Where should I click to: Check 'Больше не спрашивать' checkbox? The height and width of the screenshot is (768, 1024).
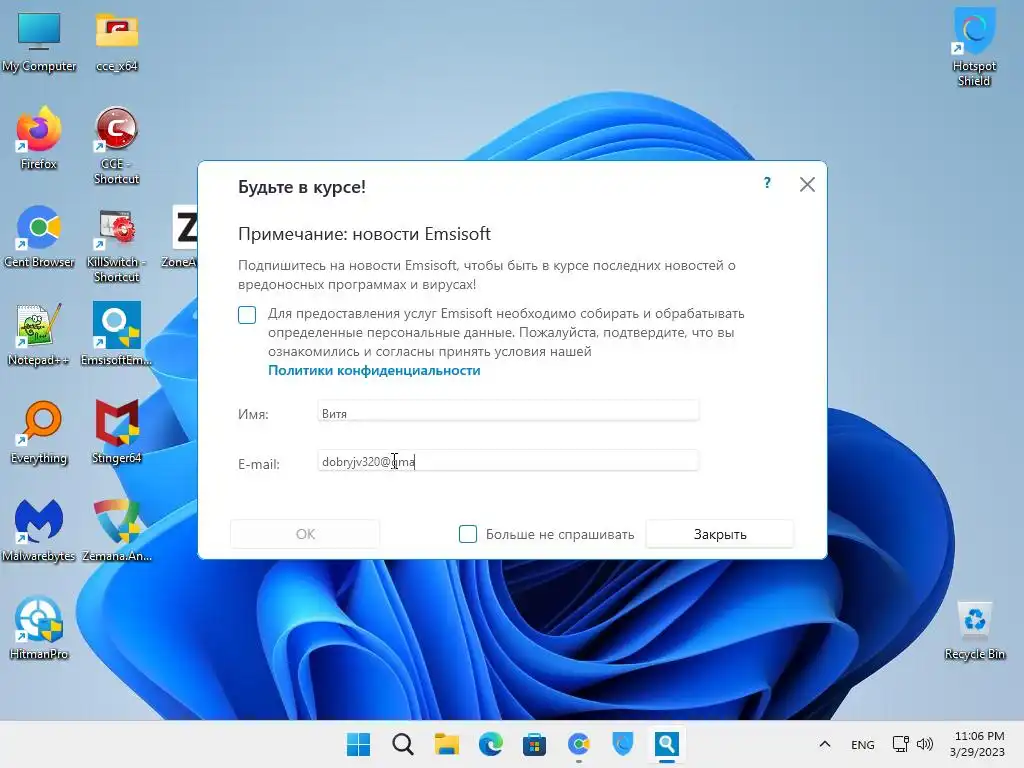(468, 534)
